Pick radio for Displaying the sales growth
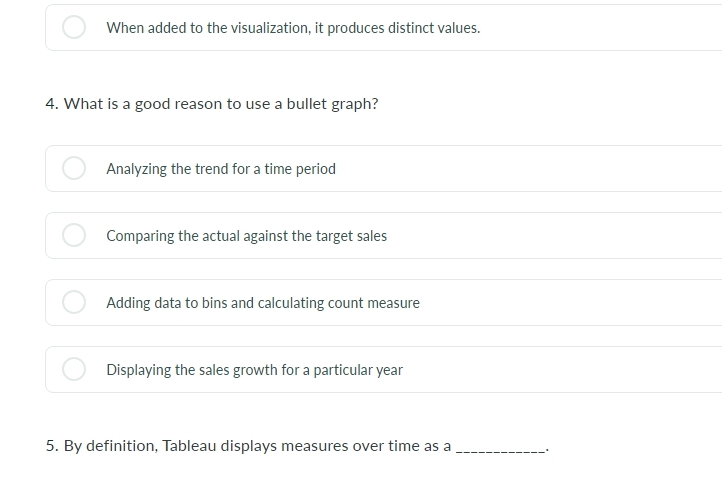Image resolution: width=722 pixels, height=484 pixels. [74, 369]
